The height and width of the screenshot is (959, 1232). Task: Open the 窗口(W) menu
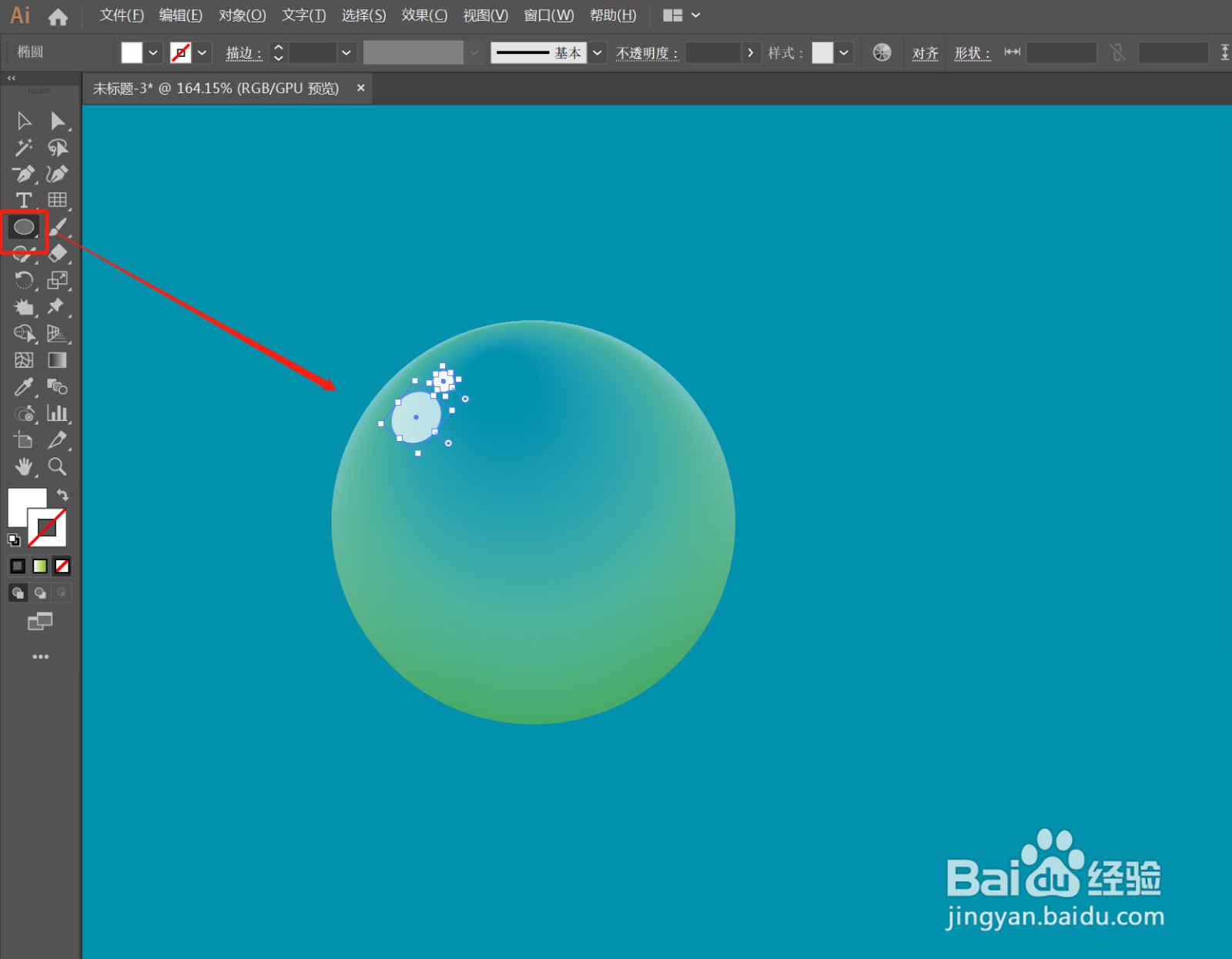coord(549,15)
